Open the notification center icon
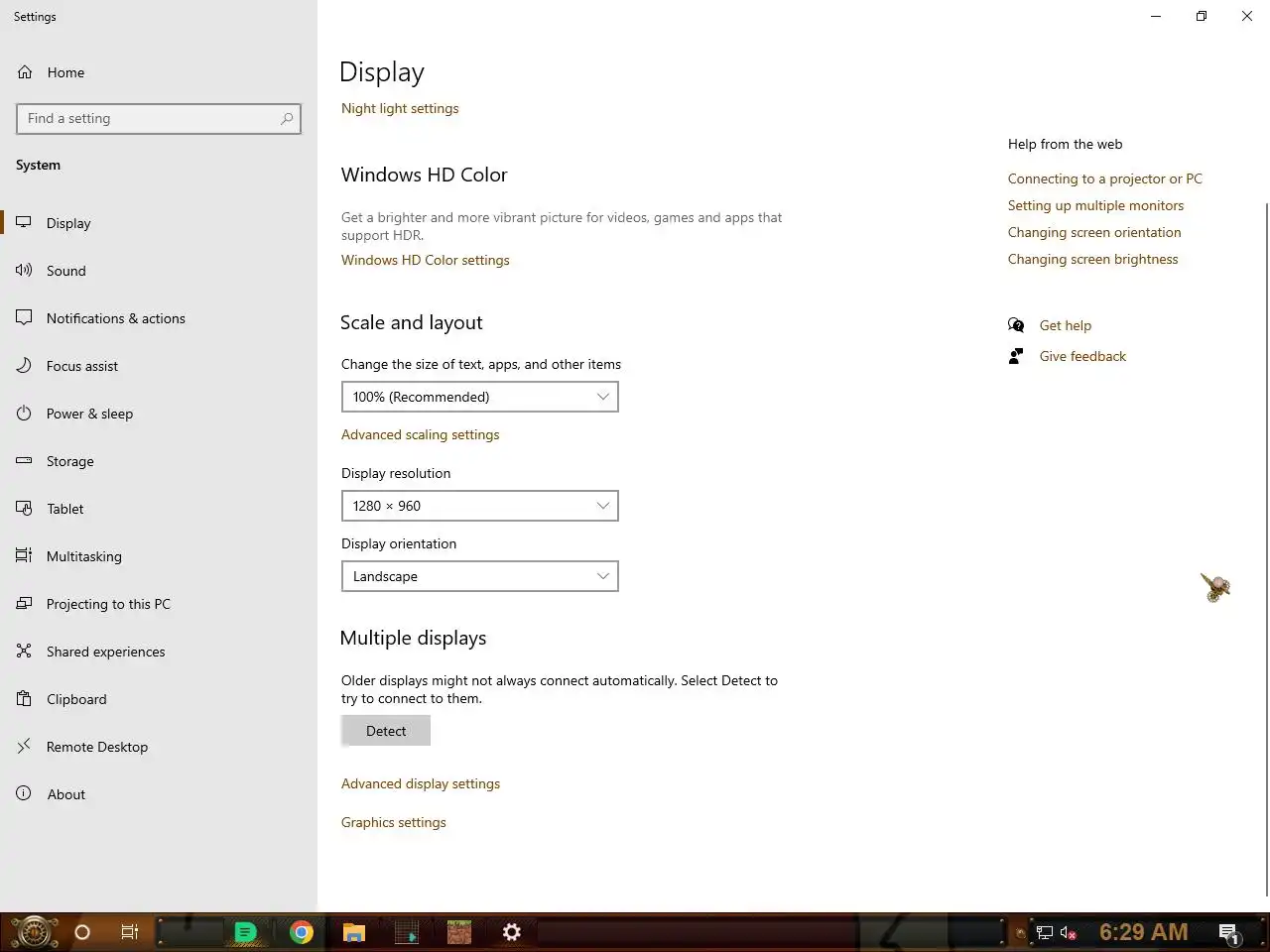1270x952 pixels. [x=1229, y=933]
